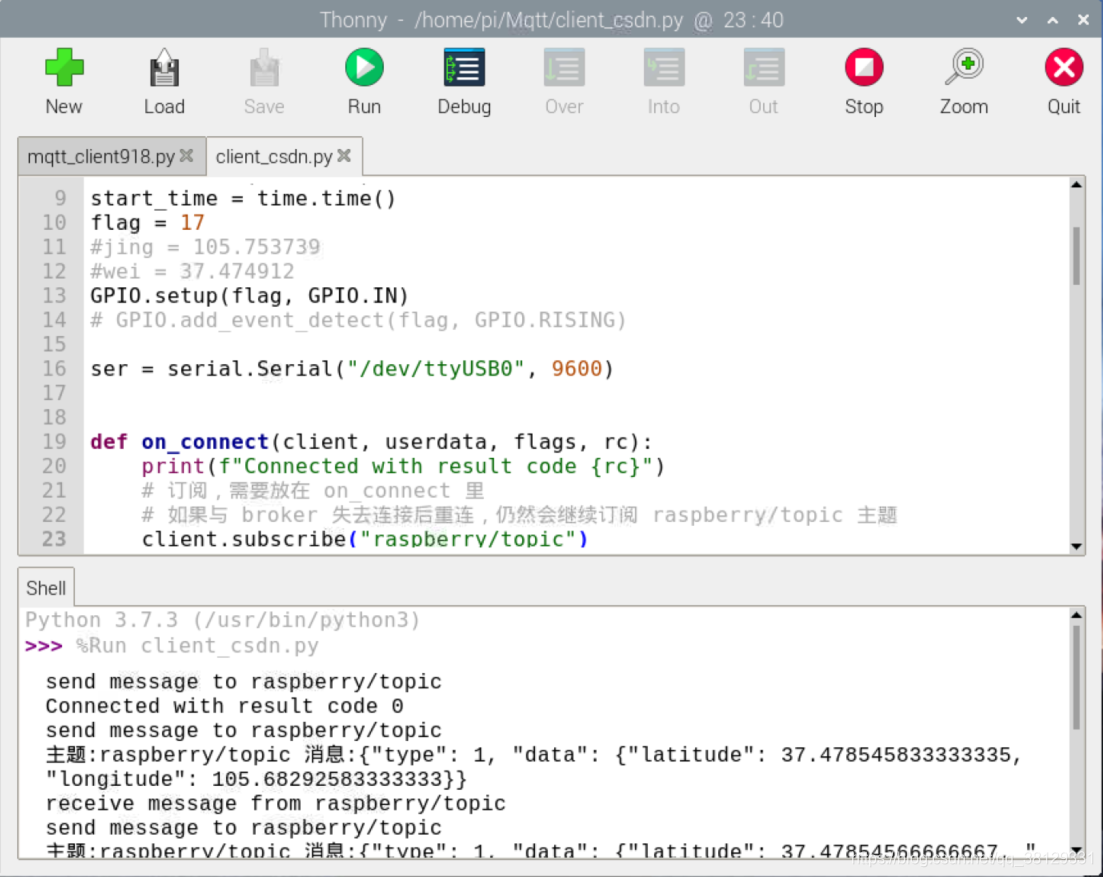Click the Shell scrollbar up arrow
1103x877 pixels.
[1076, 615]
